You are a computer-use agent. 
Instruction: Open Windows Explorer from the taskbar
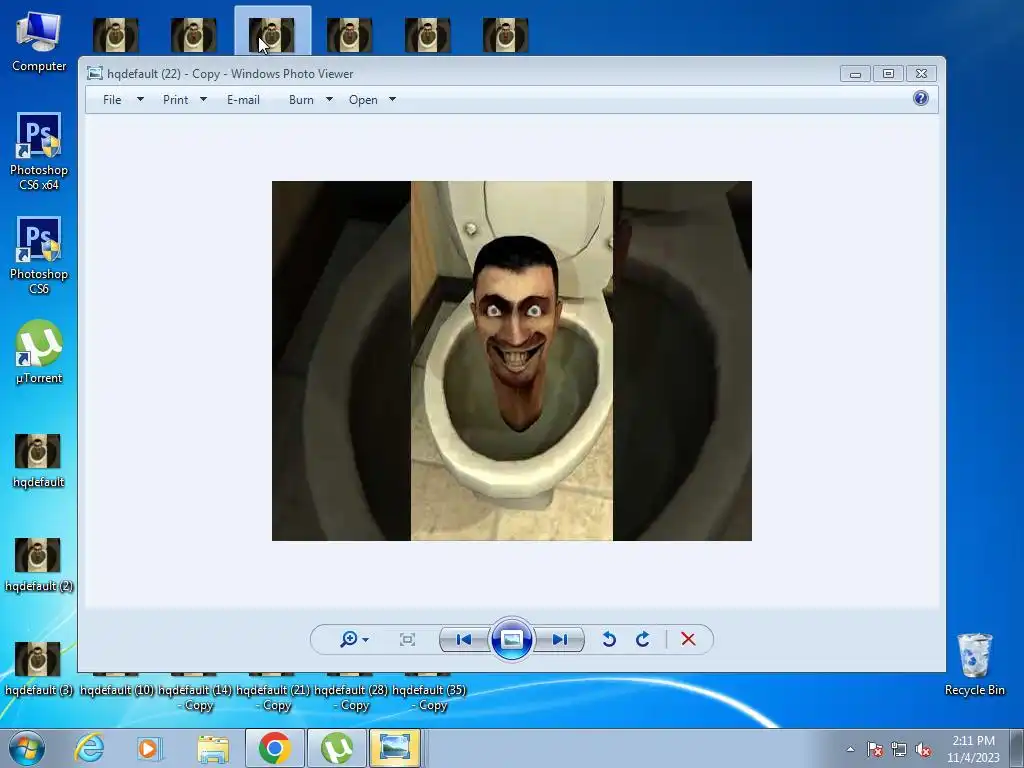click(213, 748)
